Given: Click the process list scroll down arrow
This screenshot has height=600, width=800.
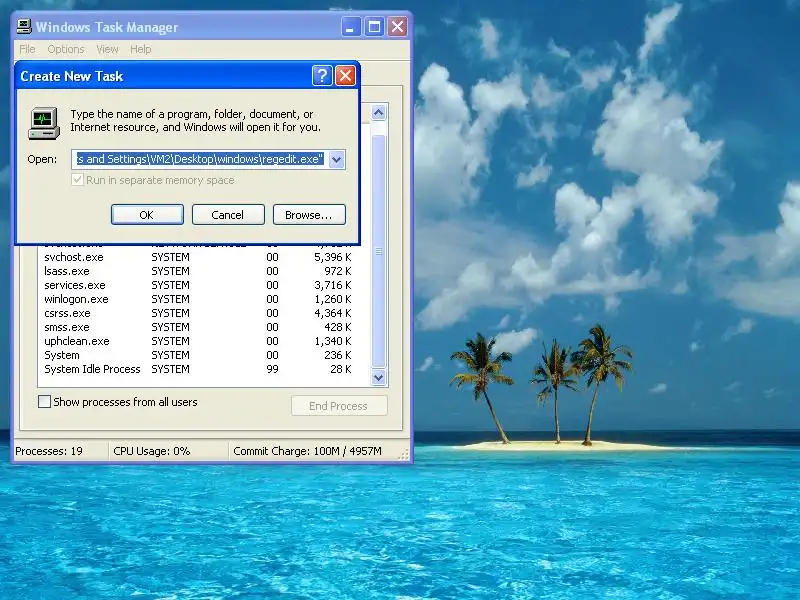Looking at the screenshot, I should point(379,378).
